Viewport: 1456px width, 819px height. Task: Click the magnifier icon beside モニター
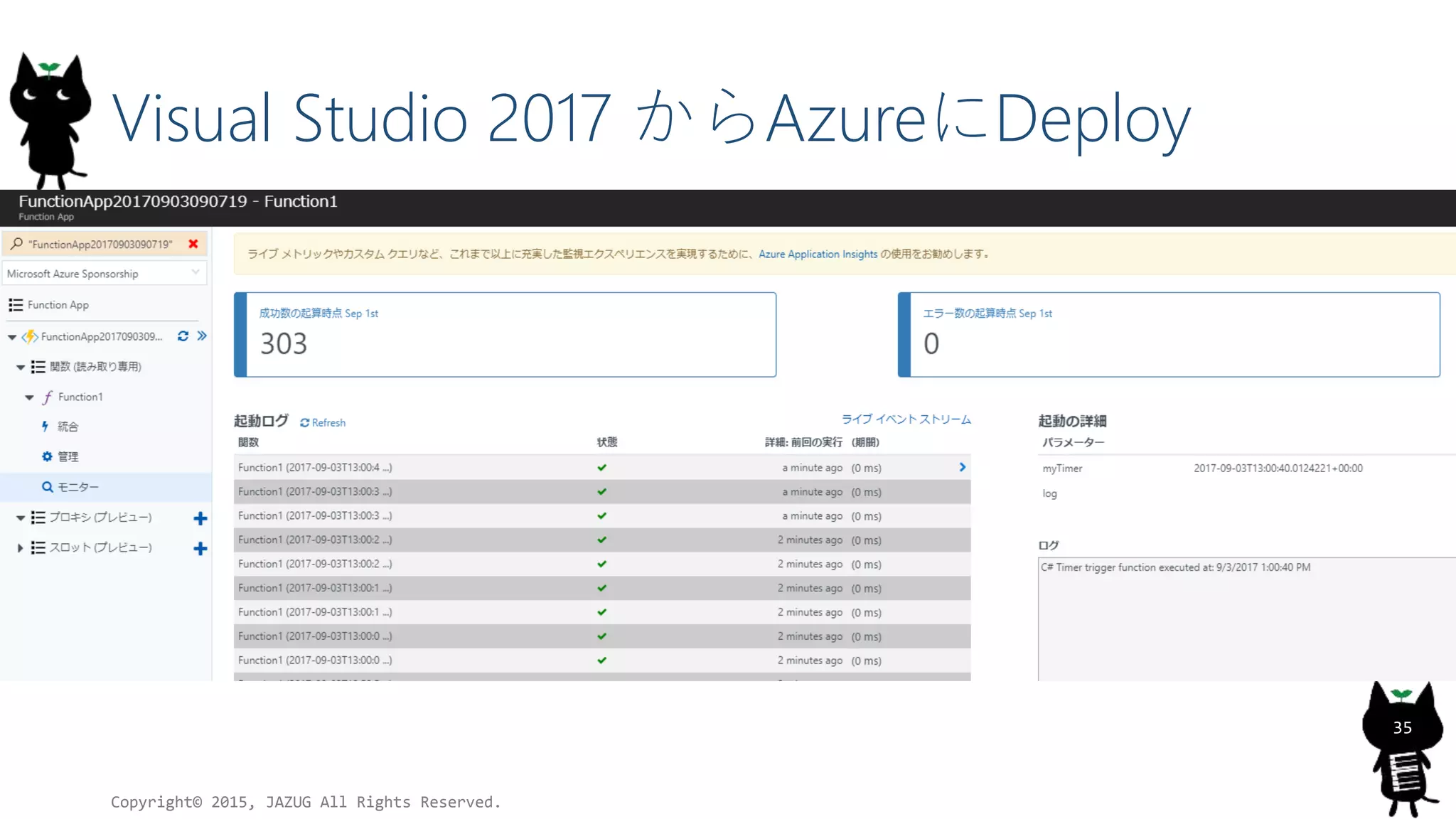coord(47,487)
